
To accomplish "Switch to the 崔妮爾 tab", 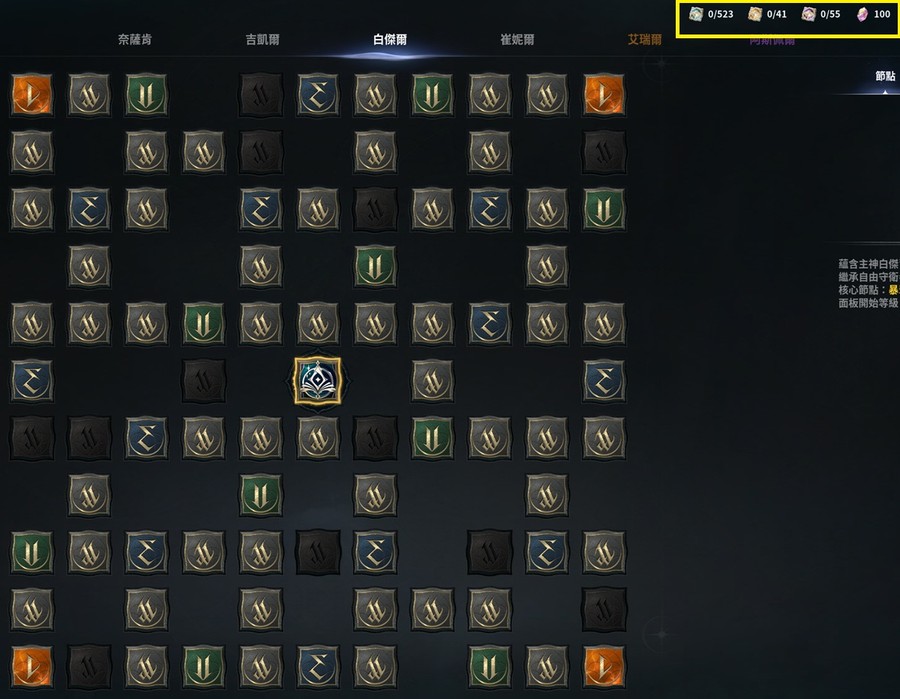I will (x=517, y=40).
